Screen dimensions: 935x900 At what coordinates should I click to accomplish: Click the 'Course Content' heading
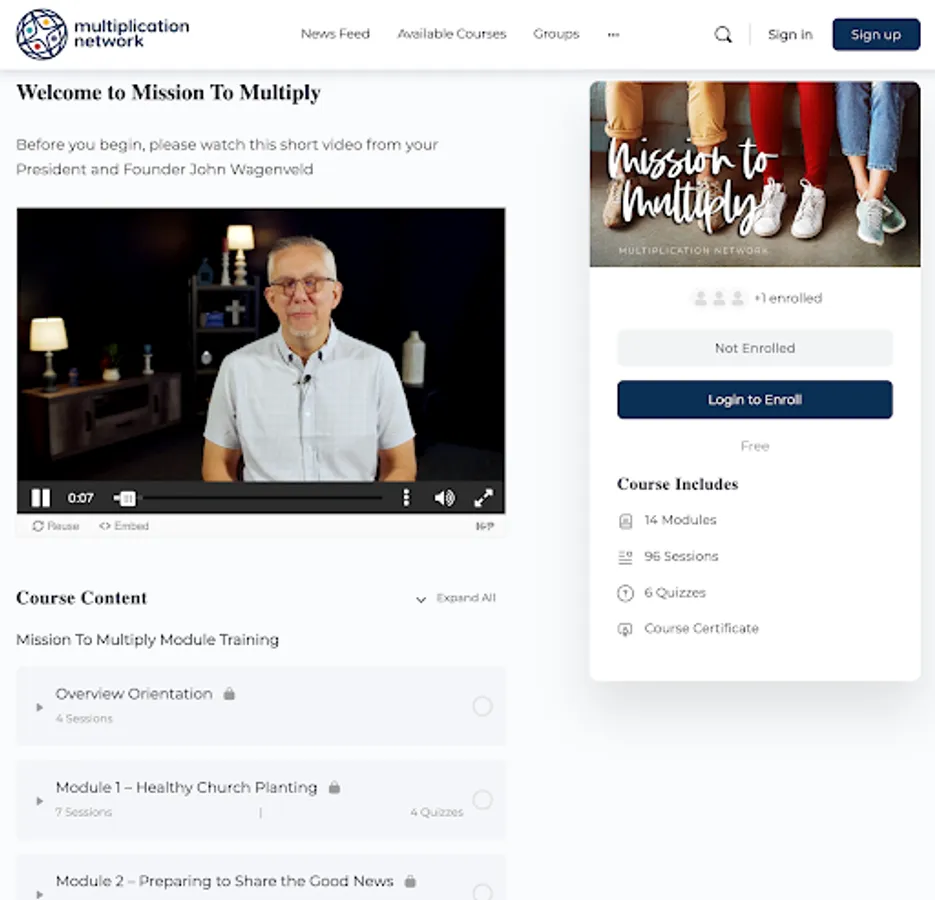[82, 598]
